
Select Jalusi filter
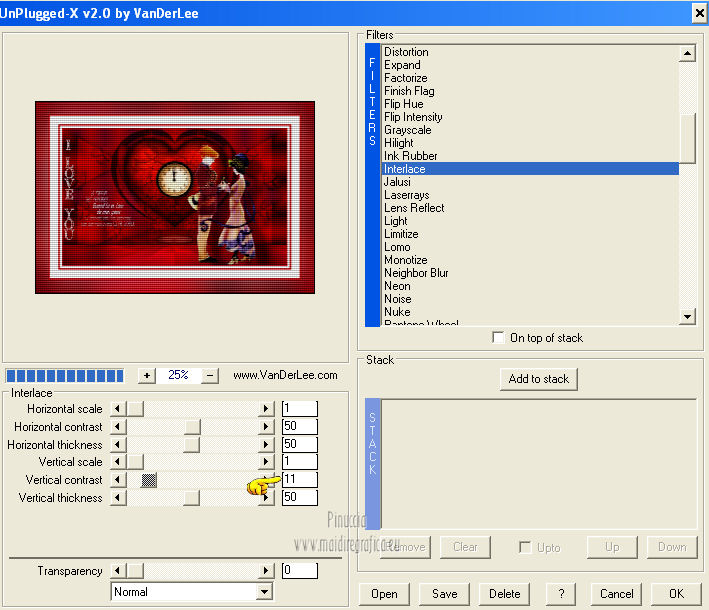[530, 182]
